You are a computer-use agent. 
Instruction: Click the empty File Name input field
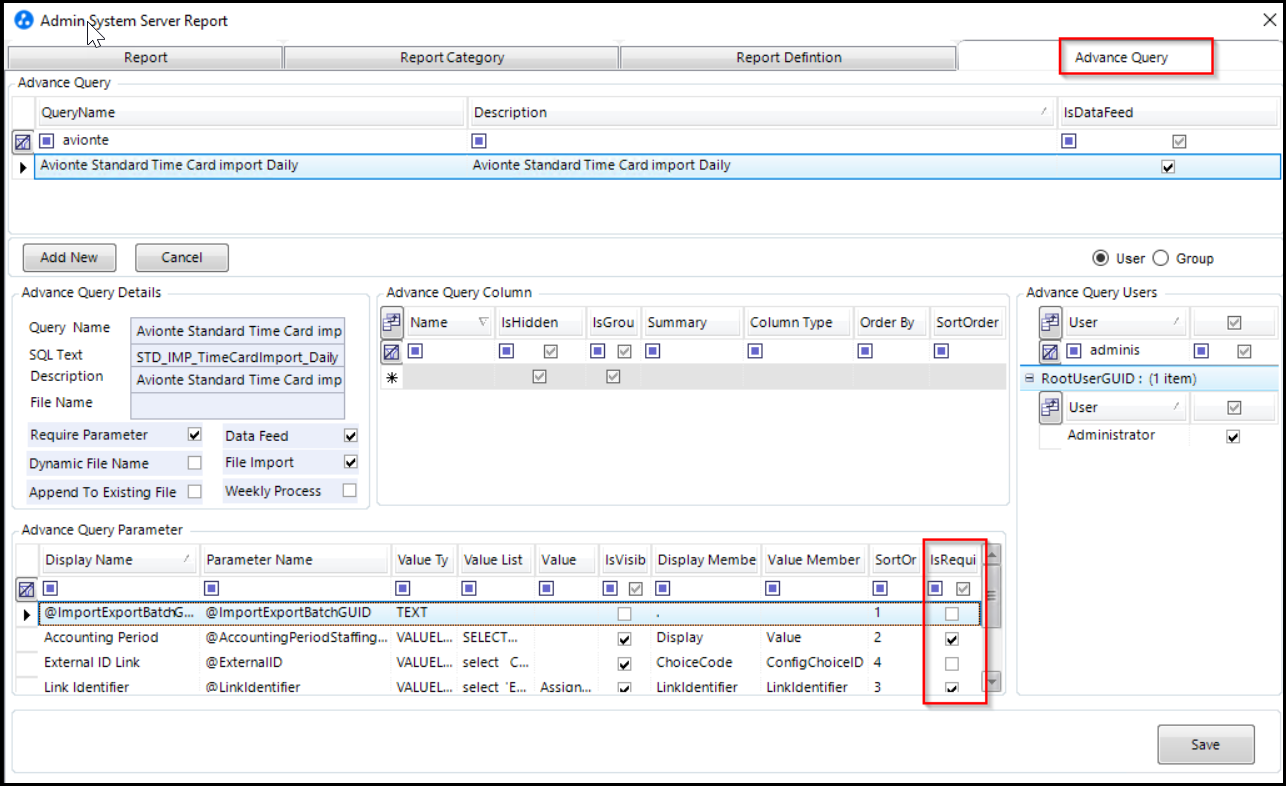tap(238, 405)
